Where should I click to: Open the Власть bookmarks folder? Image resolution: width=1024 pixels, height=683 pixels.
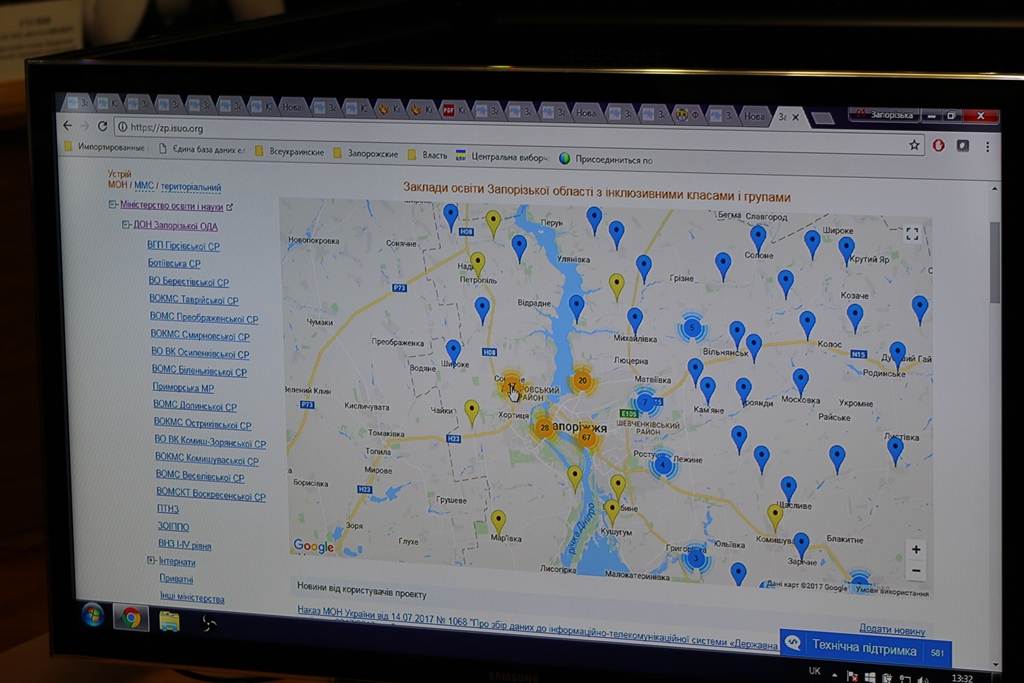click(x=428, y=155)
